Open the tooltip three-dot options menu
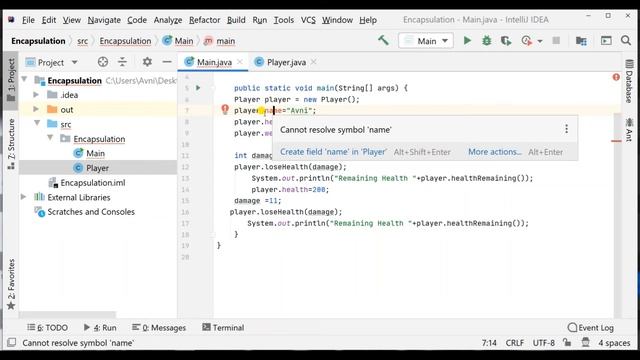The image size is (640, 360). click(x=567, y=129)
